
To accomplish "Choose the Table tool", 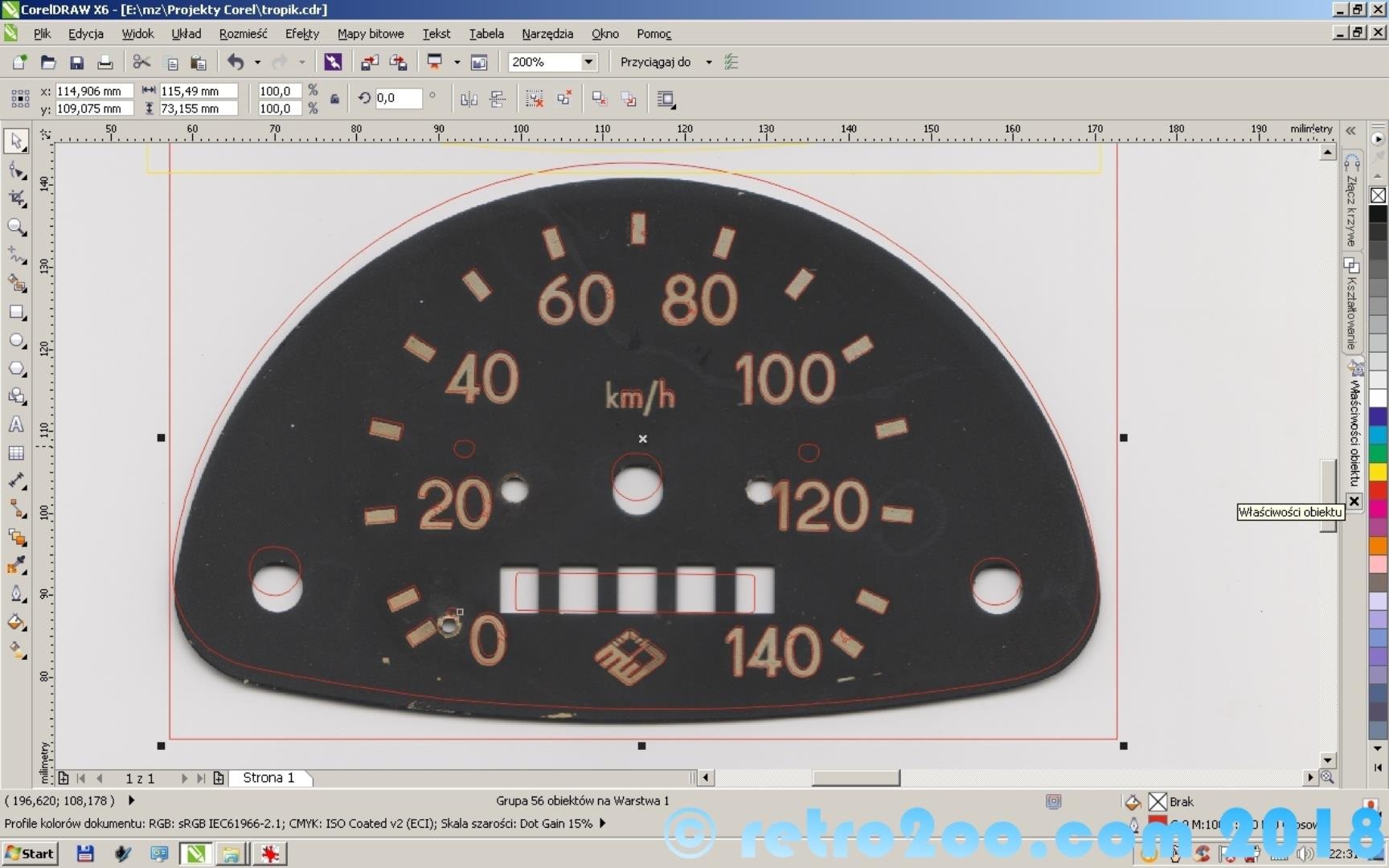I will click(16, 453).
